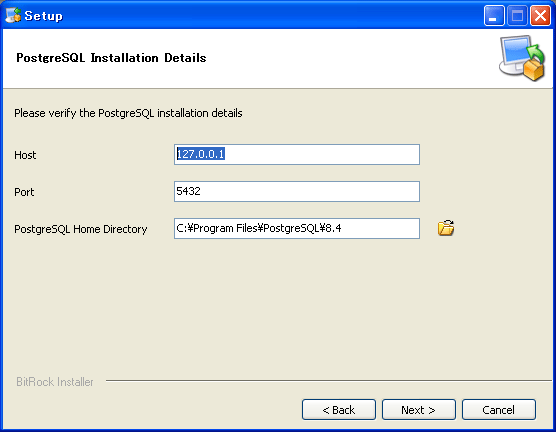The image size is (556, 432).
Task: Click the empty area after the highlighted Host text
Action: (x=322, y=154)
